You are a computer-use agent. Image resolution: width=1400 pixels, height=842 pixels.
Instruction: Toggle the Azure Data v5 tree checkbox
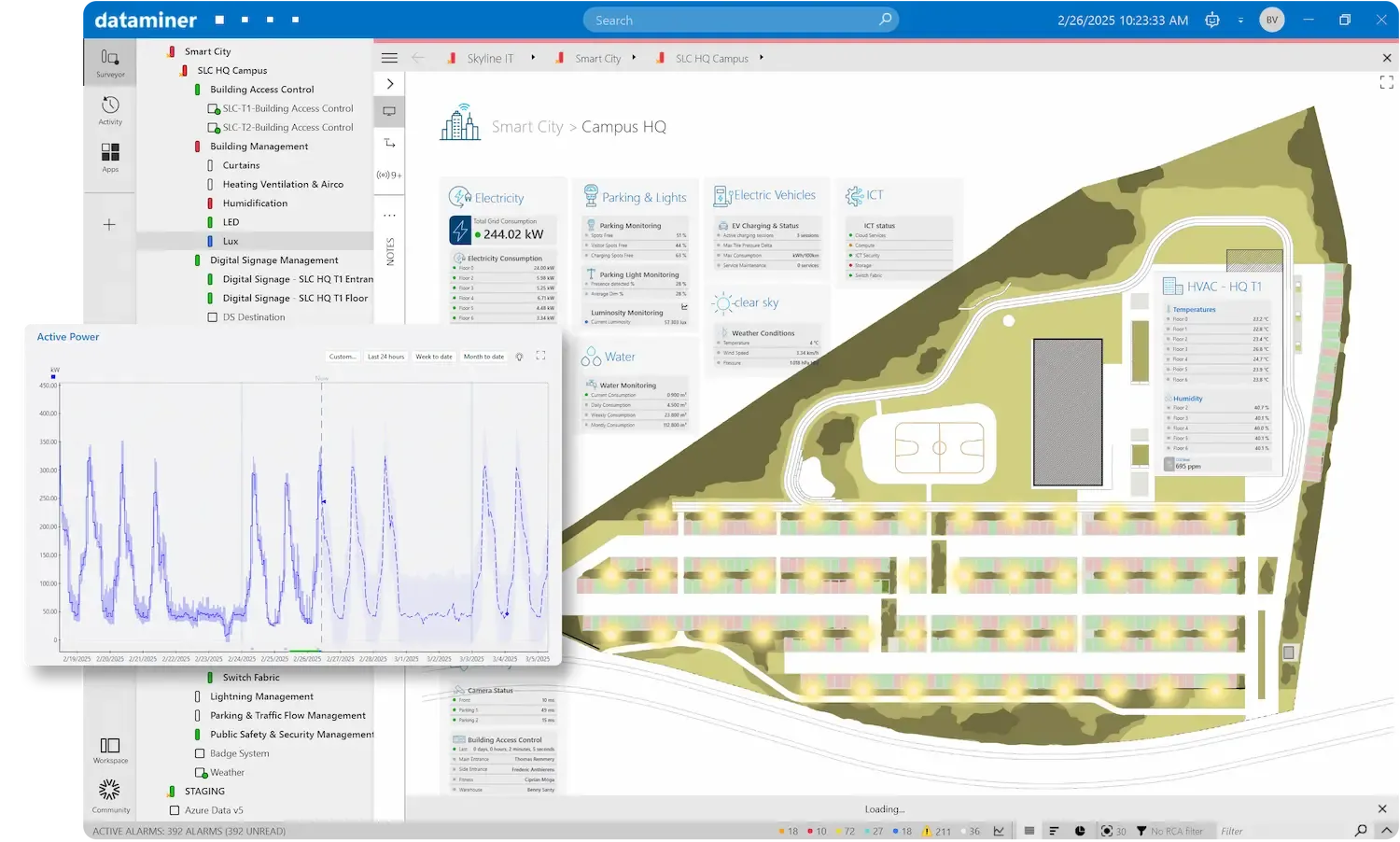[x=175, y=810]
